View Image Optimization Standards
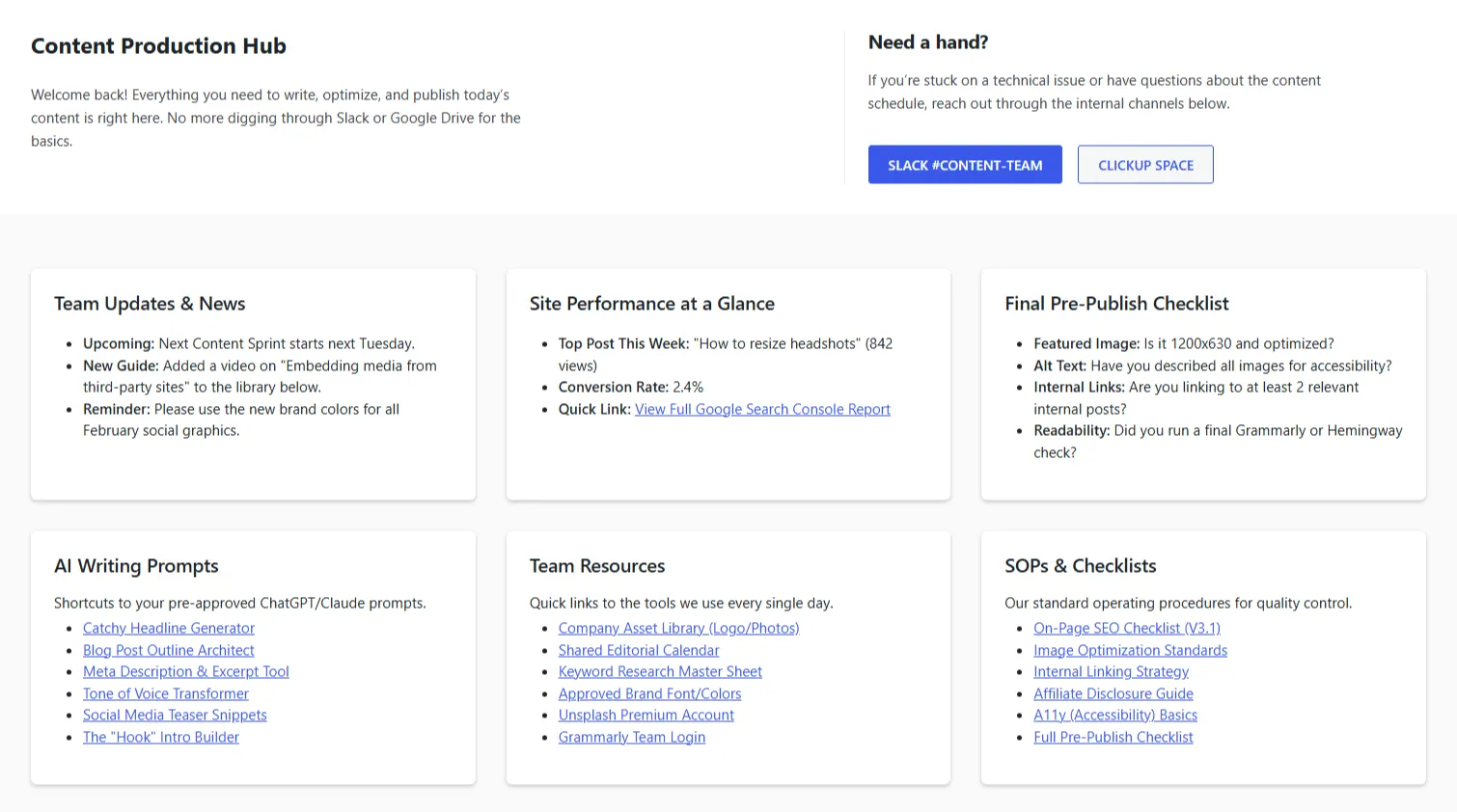This screenshot has height=812, width=1457. click(x=1130, y=650)
